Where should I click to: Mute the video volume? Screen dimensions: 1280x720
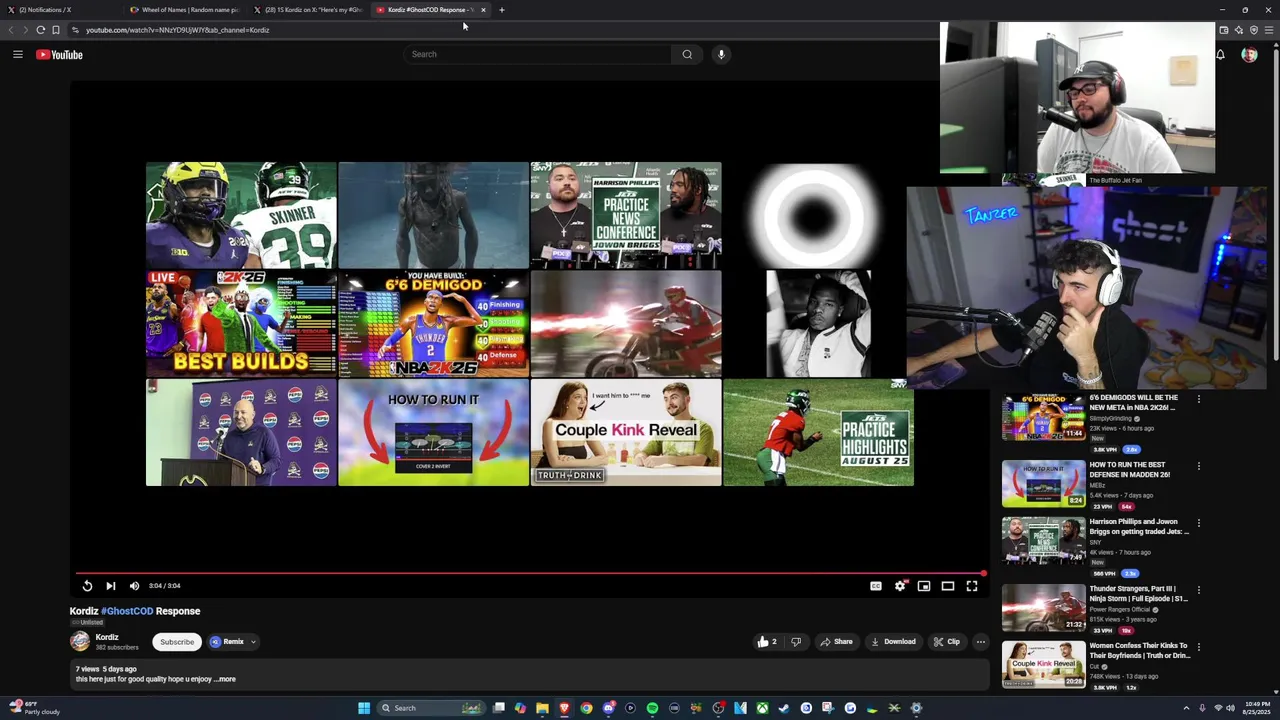tap(134, 586)
